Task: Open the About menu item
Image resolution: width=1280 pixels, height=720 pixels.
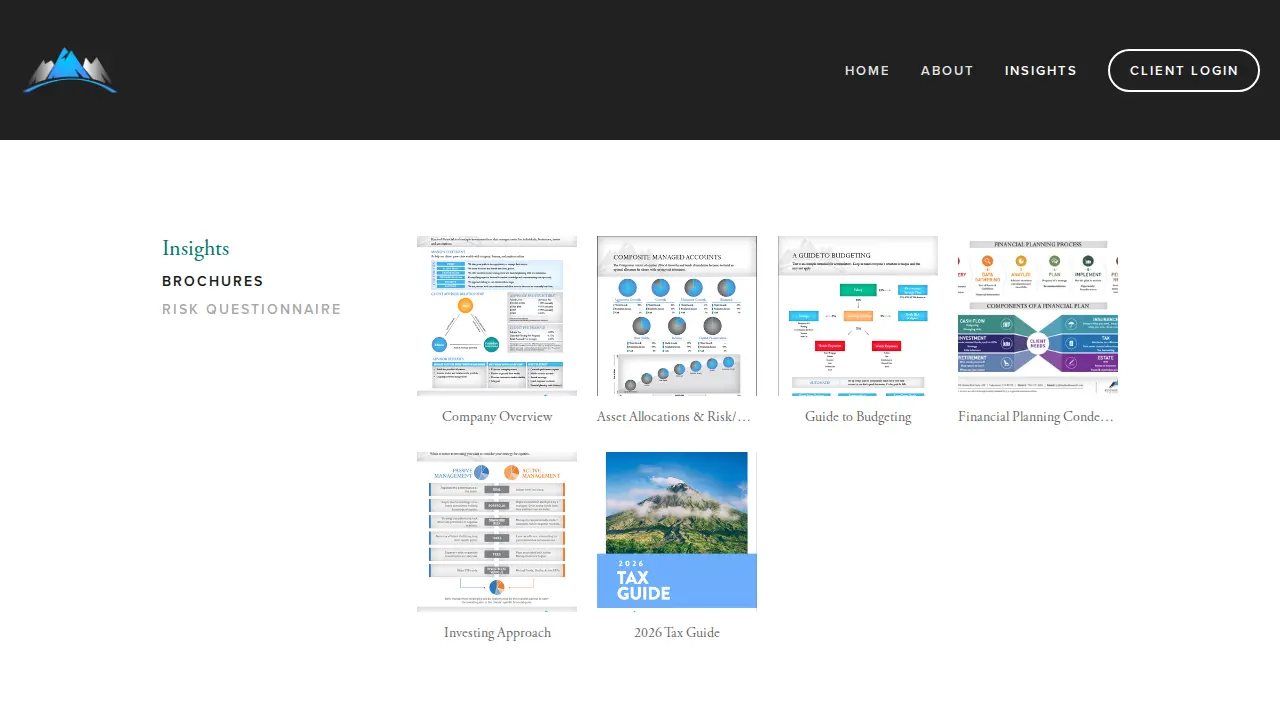Action: (x=947, y=70)
